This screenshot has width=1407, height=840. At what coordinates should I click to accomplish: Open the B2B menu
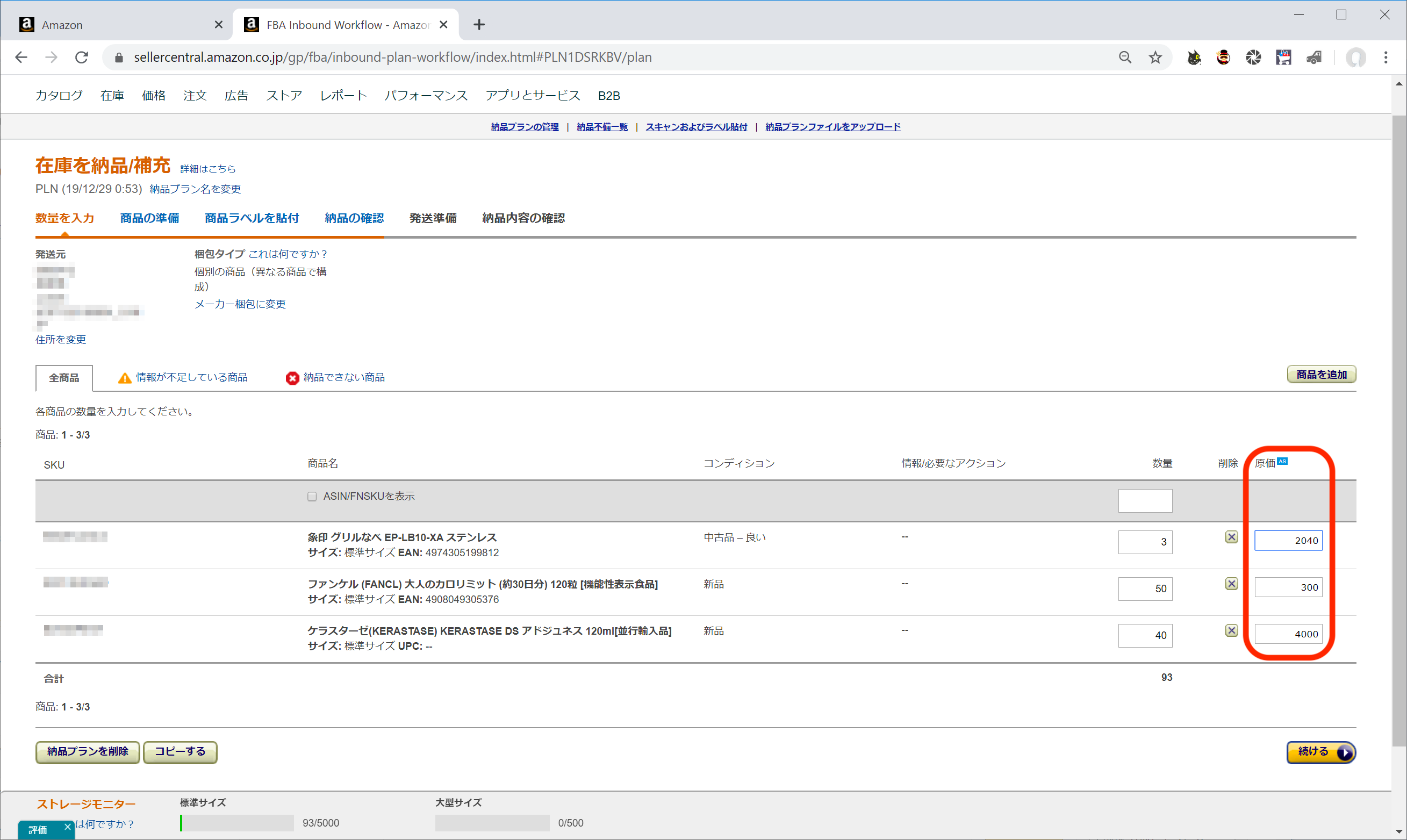click(x=609, y=95)
